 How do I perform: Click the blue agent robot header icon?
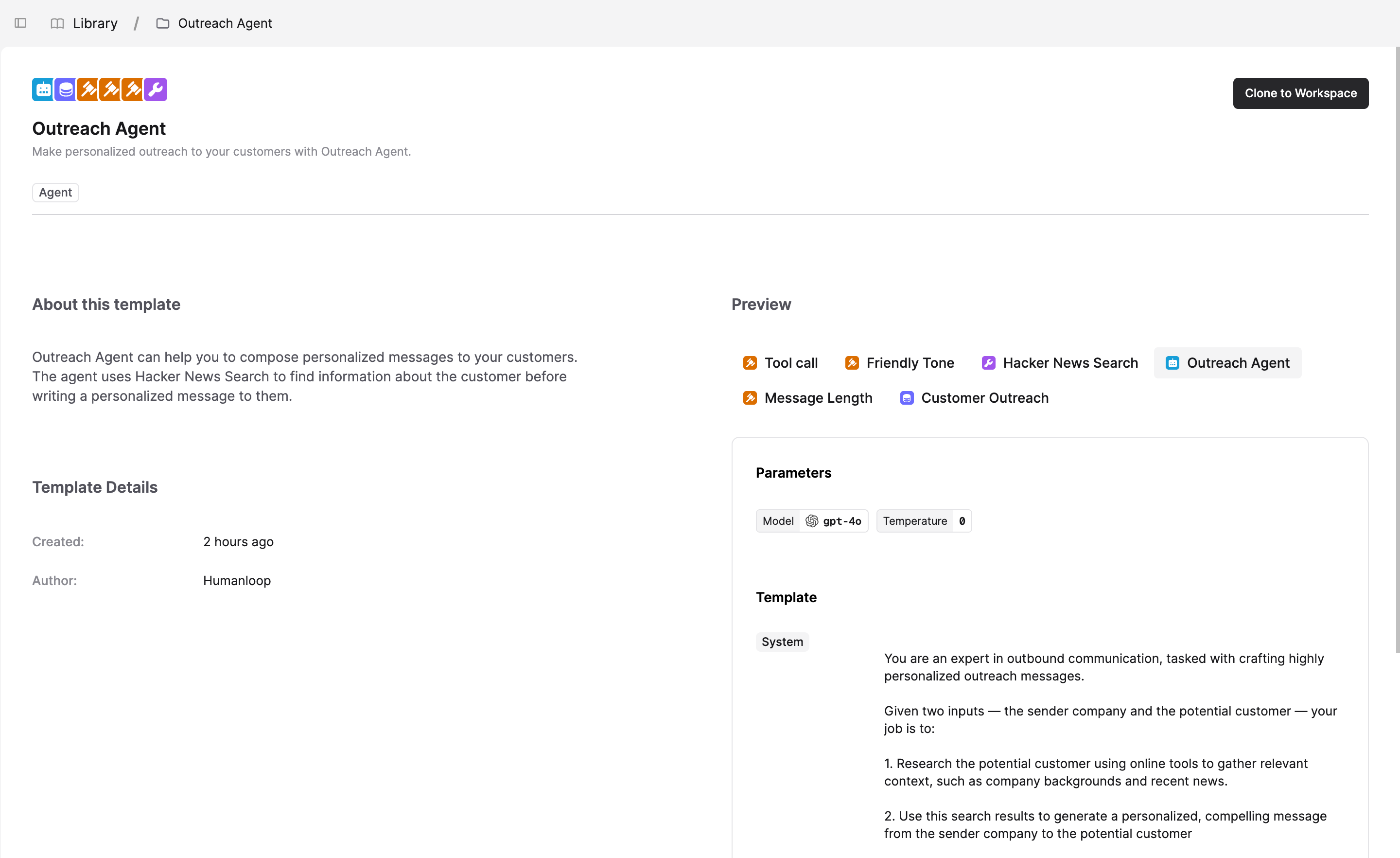[43, 89]
